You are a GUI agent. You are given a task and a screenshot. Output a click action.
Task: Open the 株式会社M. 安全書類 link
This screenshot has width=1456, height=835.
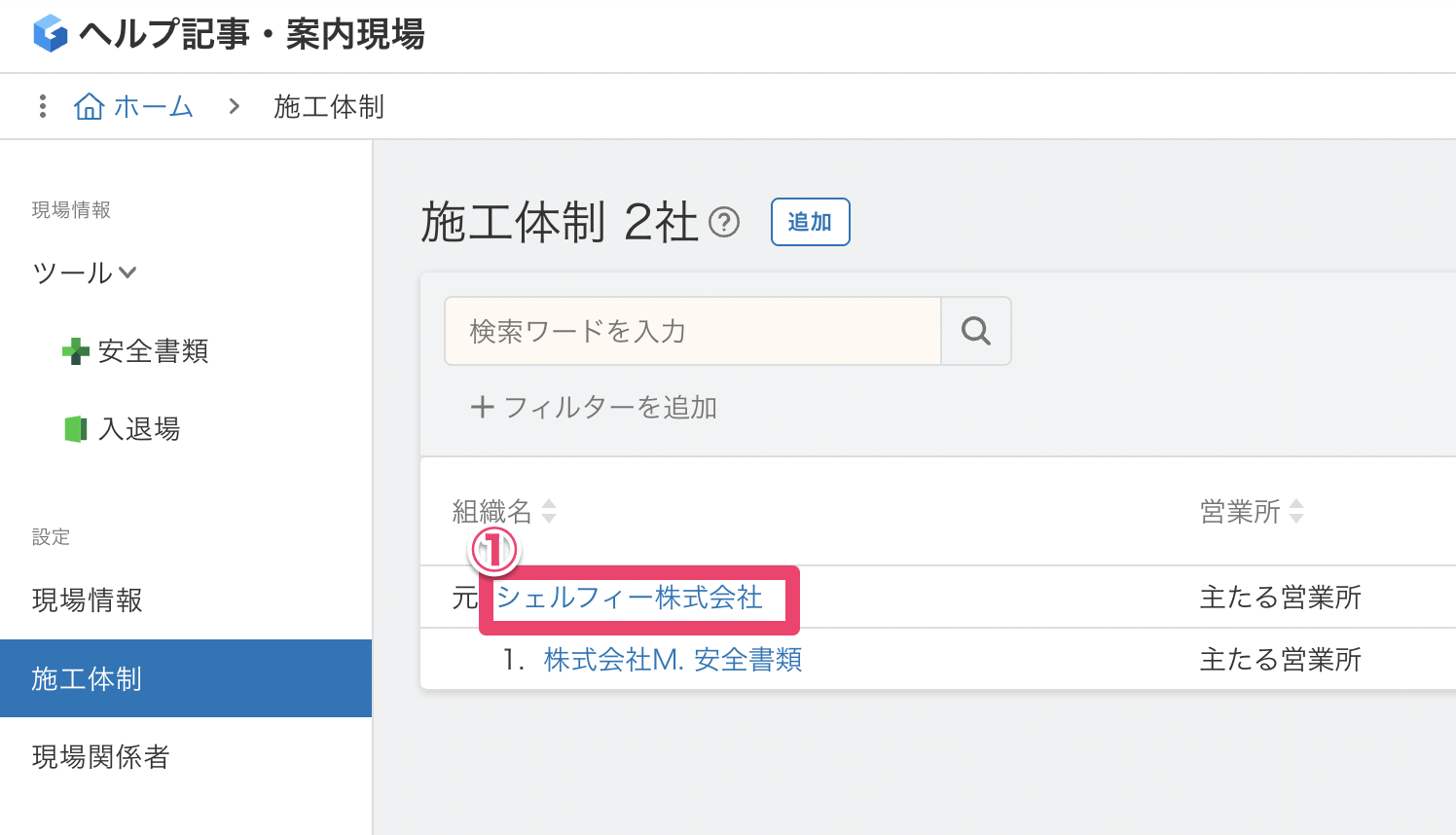pos(673,659)
